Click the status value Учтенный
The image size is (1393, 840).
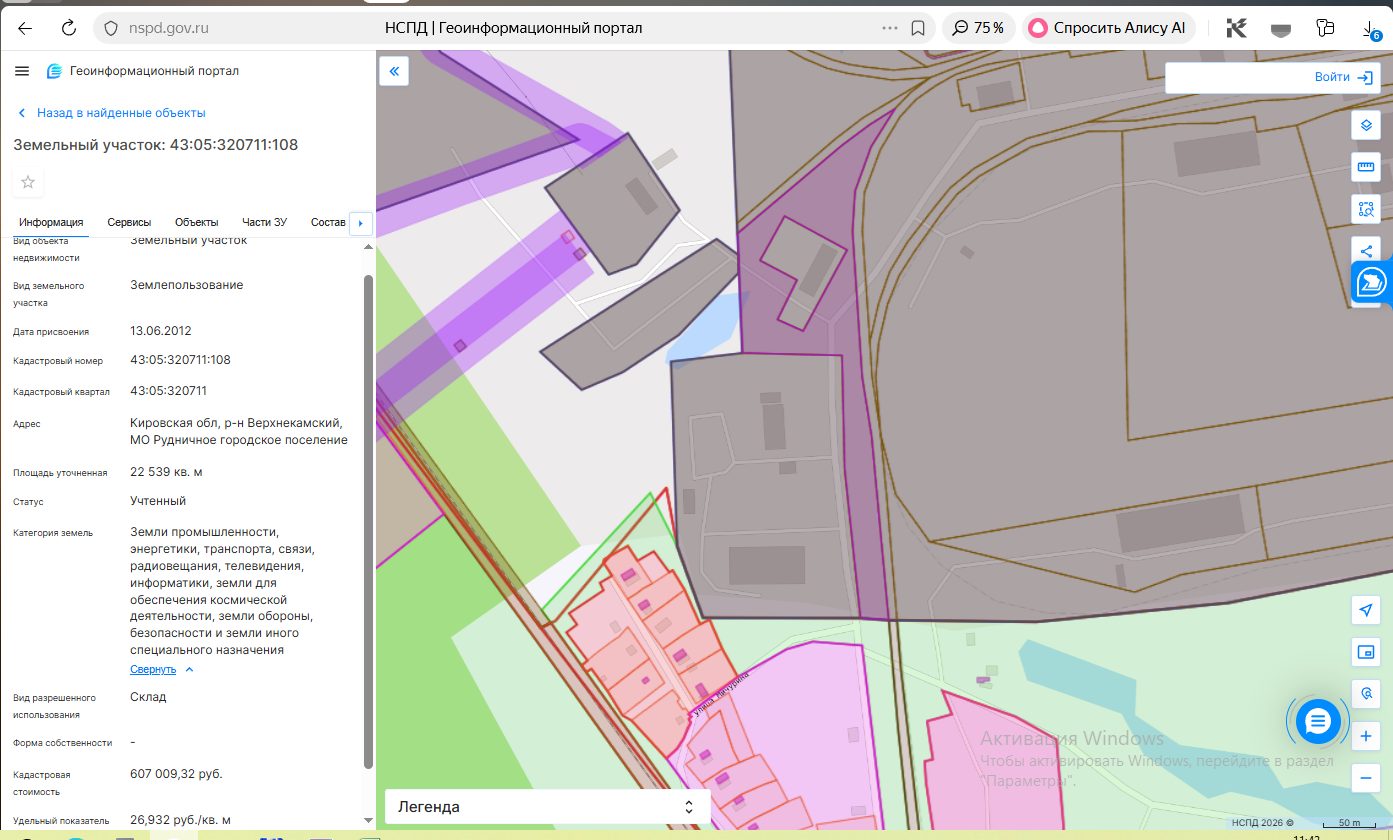158,501
